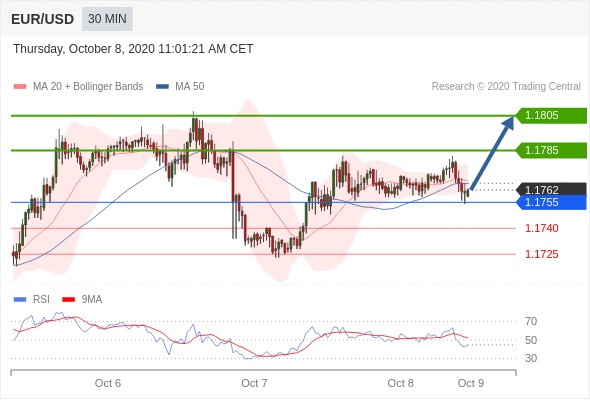Screen dimensions: 590x400
Task: Click the Research © 2020 Trading Central credit
Action: pos(506,87)
